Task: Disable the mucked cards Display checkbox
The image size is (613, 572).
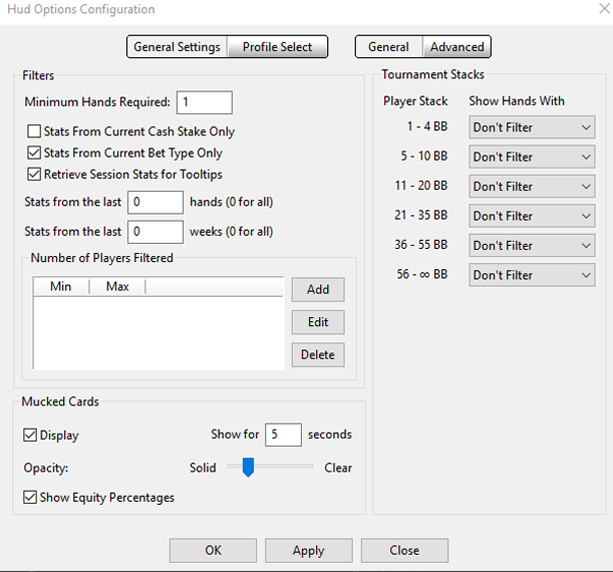Action: (31, 435)
